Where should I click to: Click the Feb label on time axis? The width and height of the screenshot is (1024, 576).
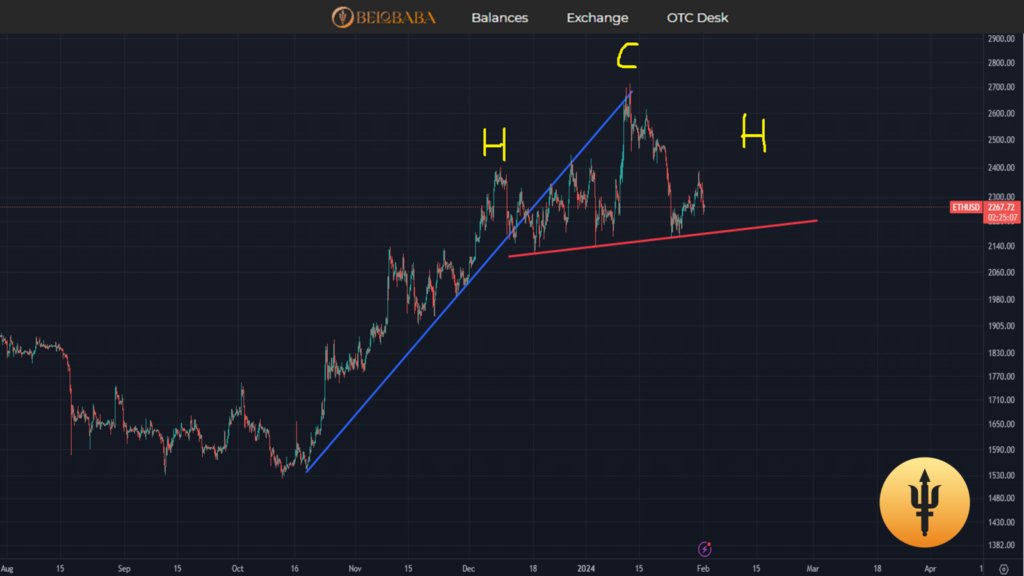[702, 567]
